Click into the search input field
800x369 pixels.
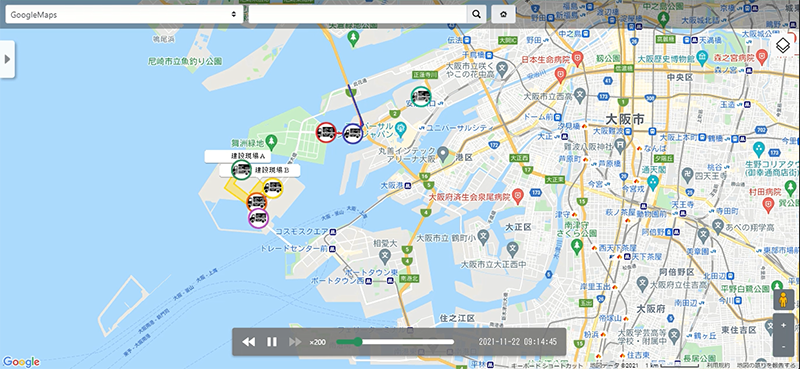tap(358, 14)
